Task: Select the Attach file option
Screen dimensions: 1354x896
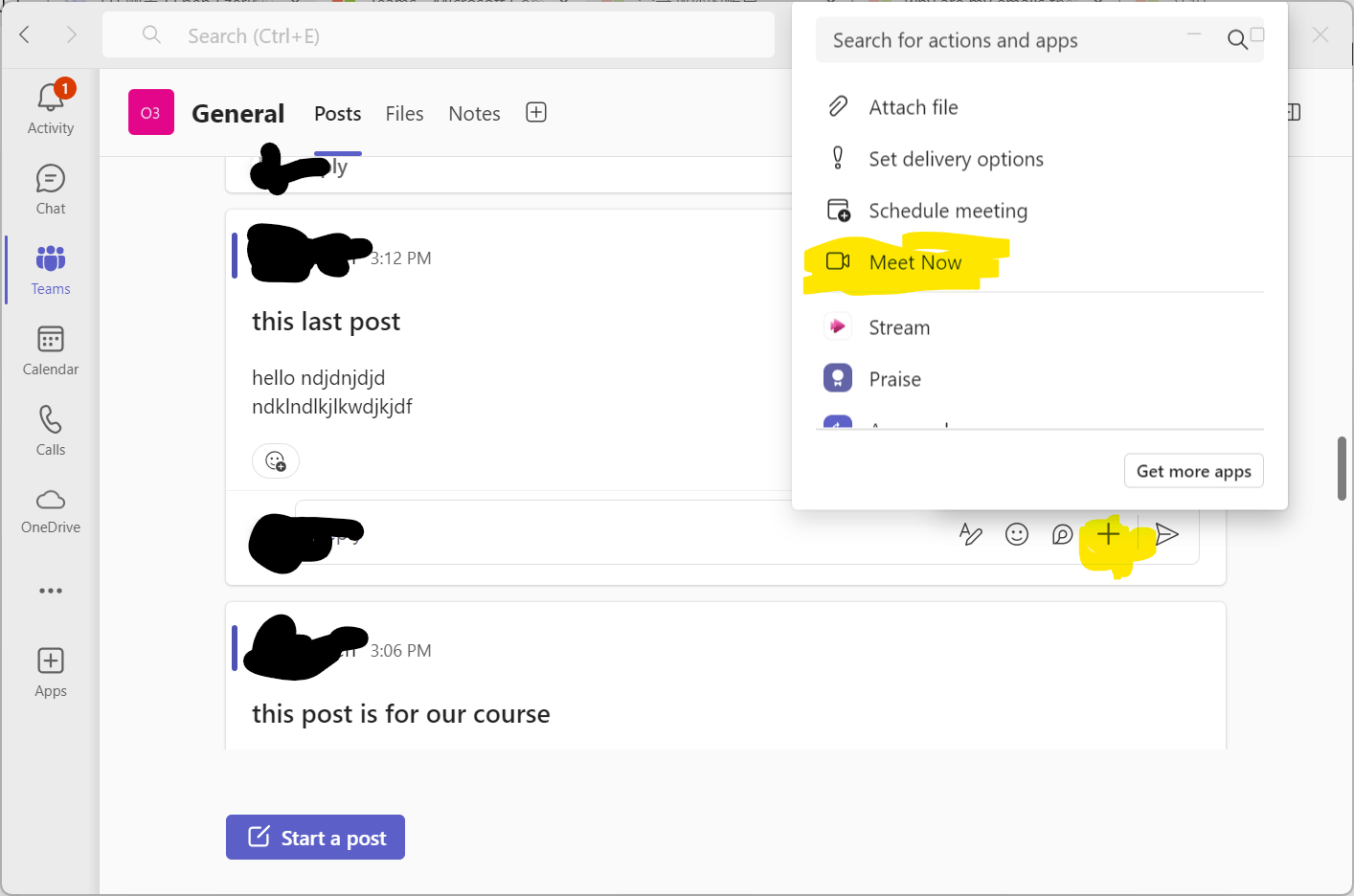Action: pyautogui.click(x=913, y=107)
